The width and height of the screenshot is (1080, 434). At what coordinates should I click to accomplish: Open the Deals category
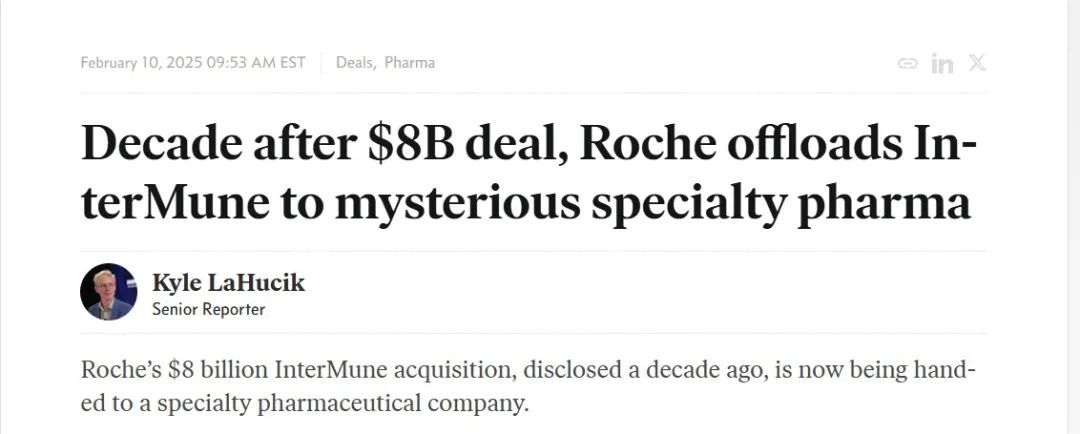point(354,63)
